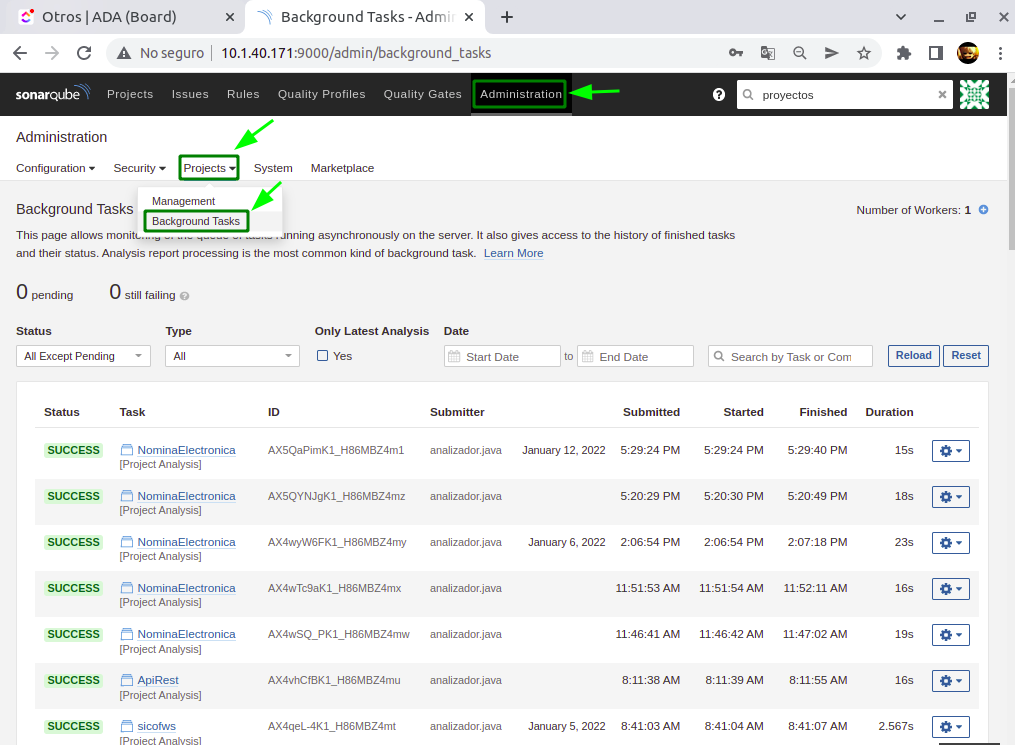Open the browser extensions puzzle icon
This screenshot has height=745, width=1015.
pos(904,53)
